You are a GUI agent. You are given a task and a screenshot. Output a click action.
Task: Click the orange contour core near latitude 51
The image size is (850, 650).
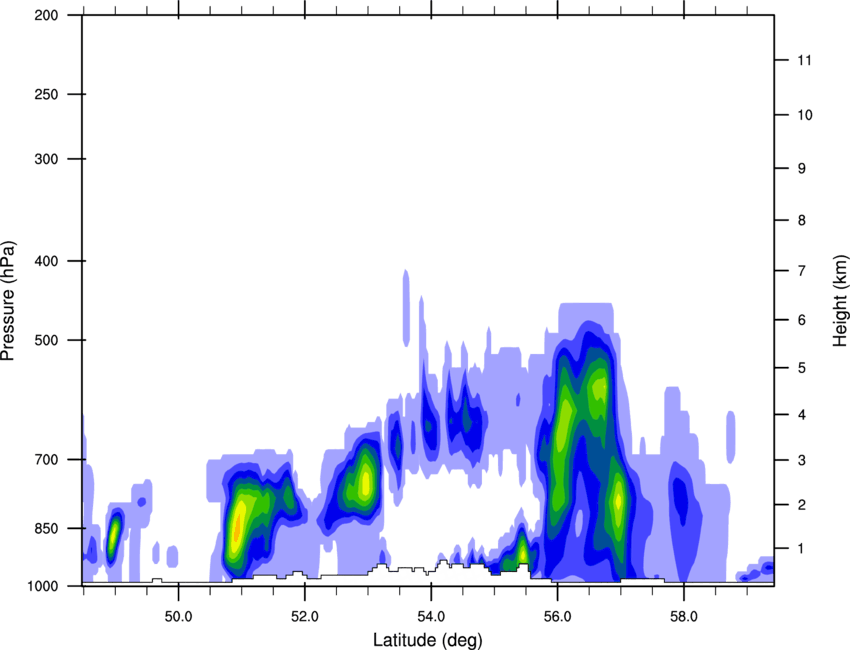pyautogui.click(x=236, y=527)
